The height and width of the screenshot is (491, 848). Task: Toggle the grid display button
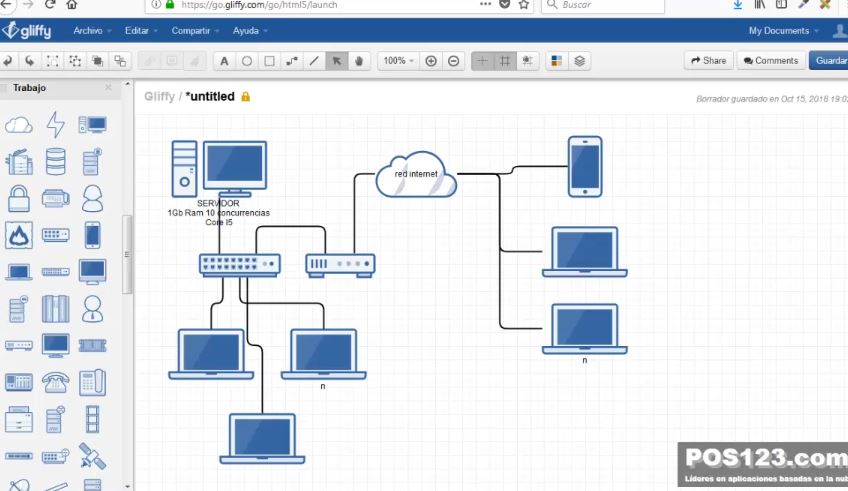click(505, 61)
